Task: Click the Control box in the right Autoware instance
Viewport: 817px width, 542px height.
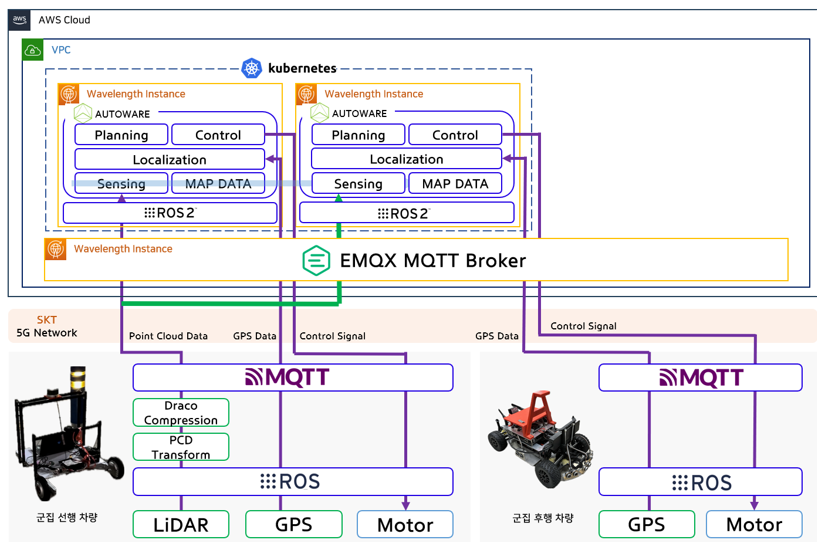Action: pos(455,135)
